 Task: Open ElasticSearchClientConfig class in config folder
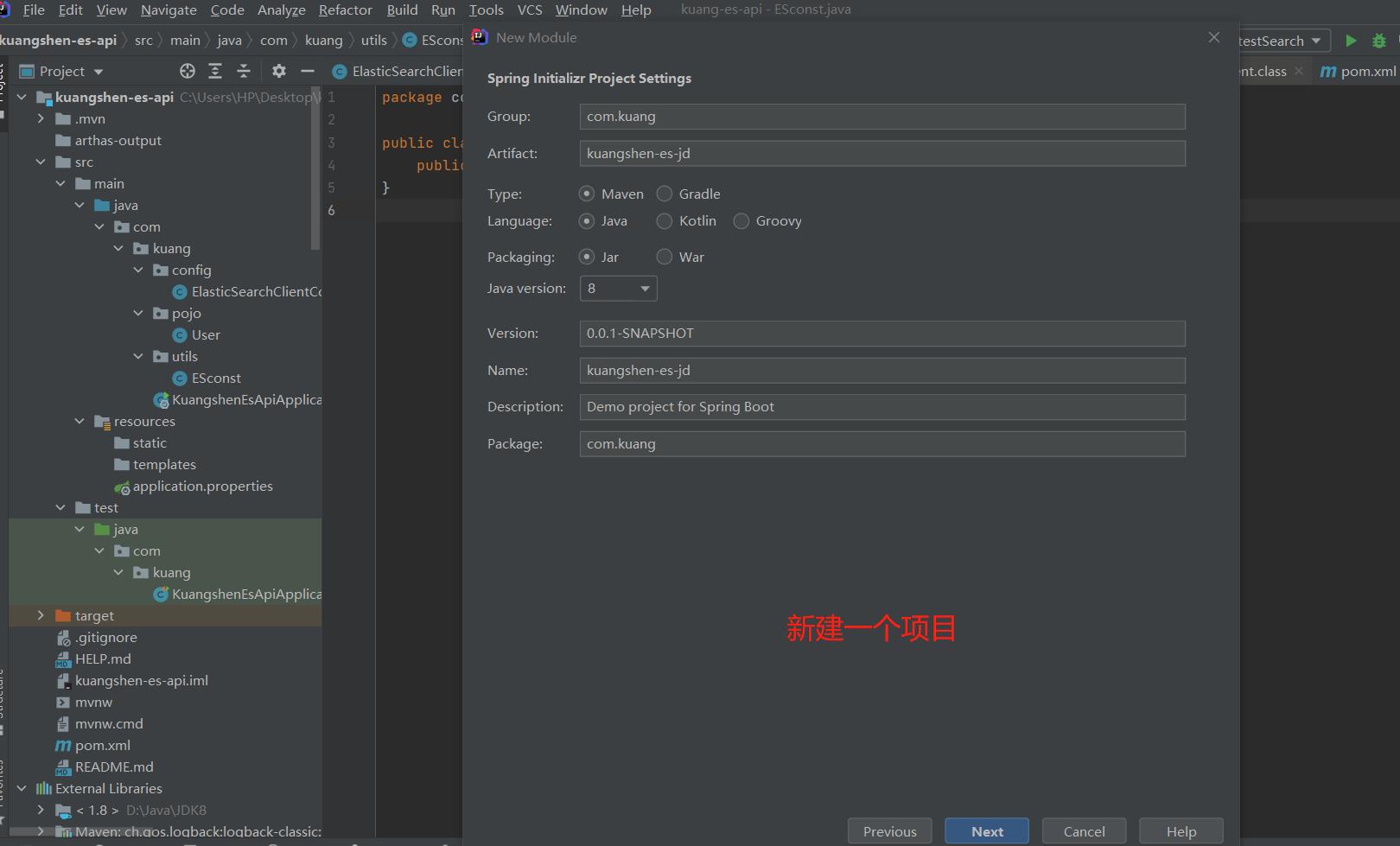(246, 291)
